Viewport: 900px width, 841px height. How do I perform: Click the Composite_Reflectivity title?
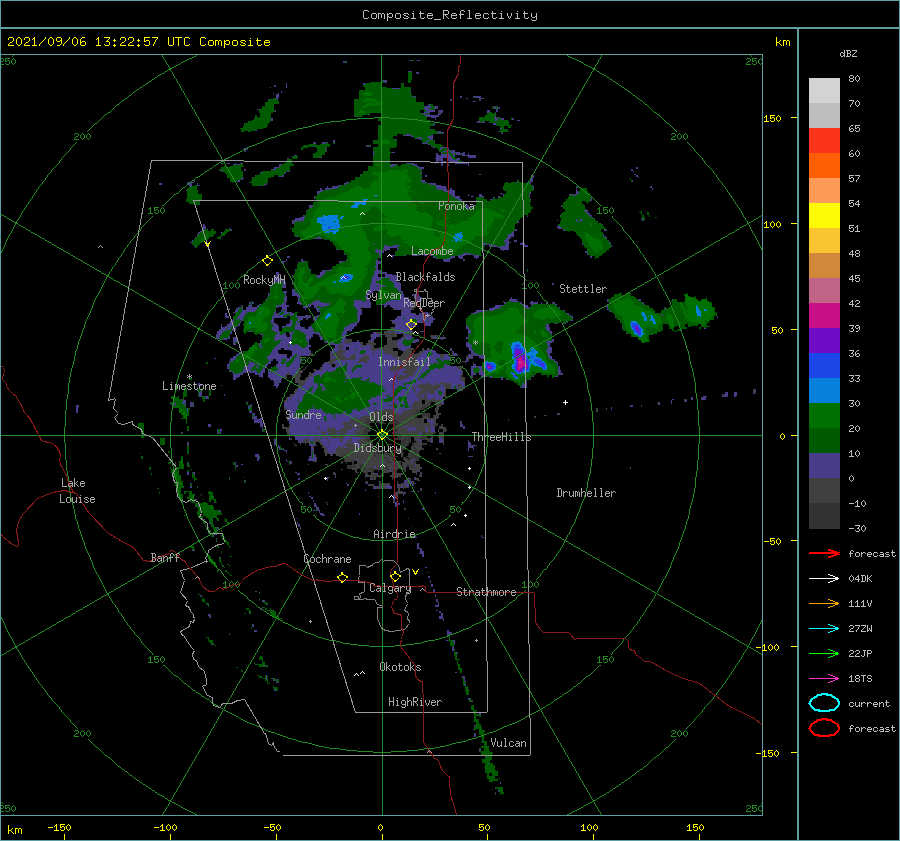pyautogui.click(x=450, y=15)
